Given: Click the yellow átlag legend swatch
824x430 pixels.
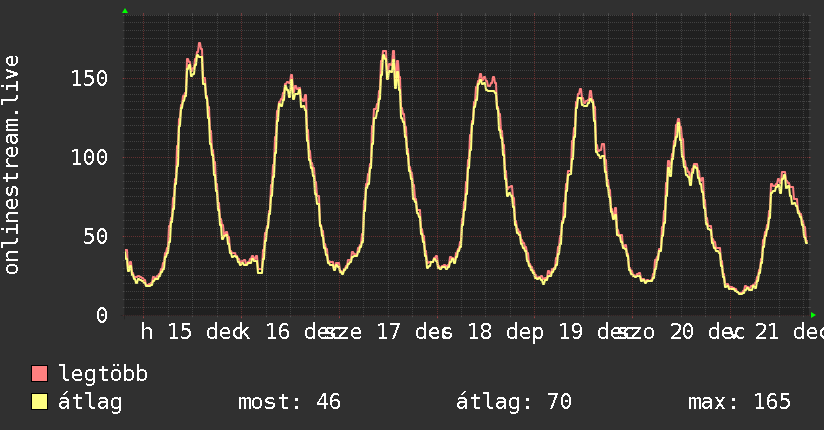Looking at the screenshot, I should [39, 402].
